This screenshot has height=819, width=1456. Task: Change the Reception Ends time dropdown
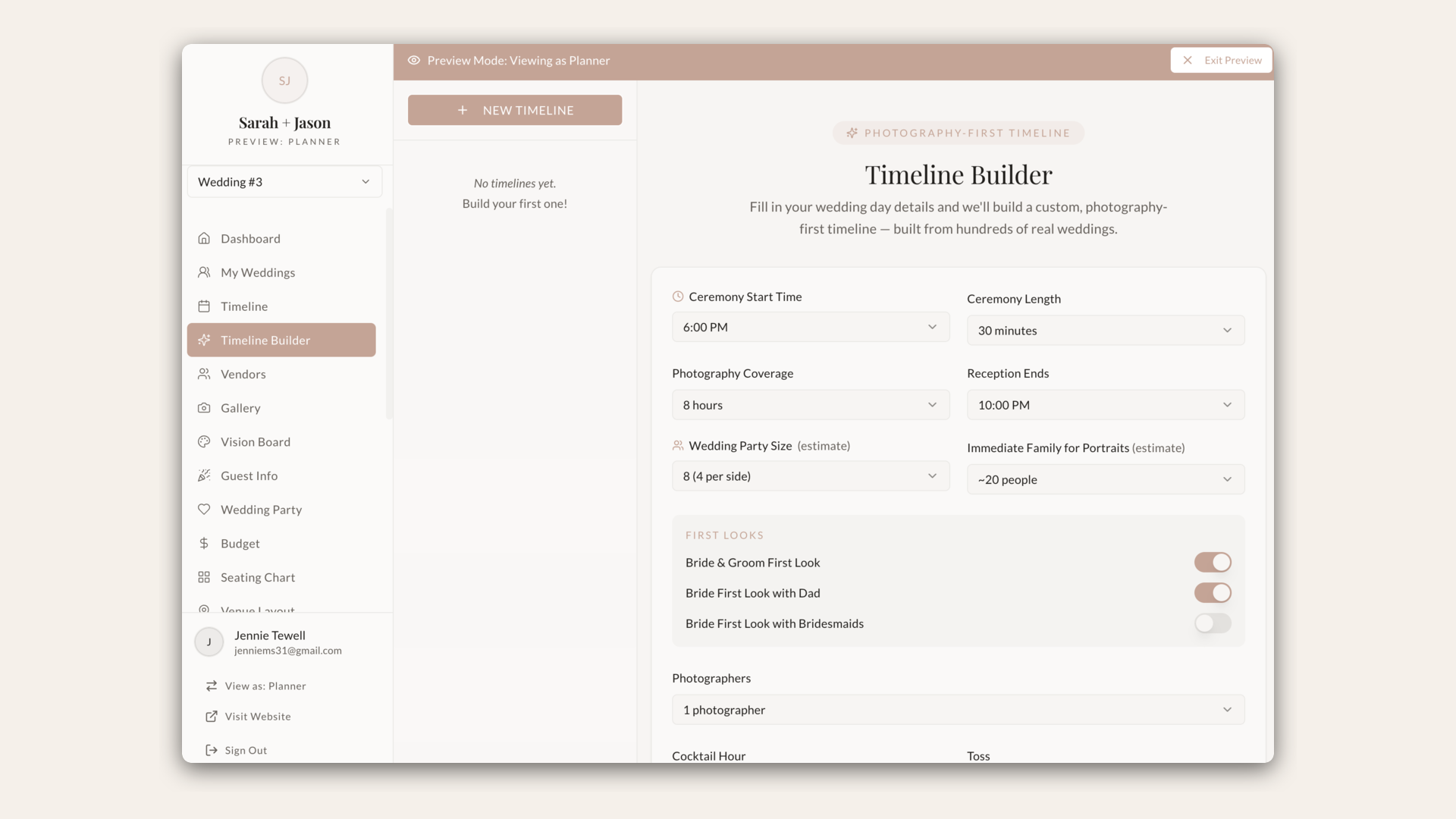point(1106,405)
